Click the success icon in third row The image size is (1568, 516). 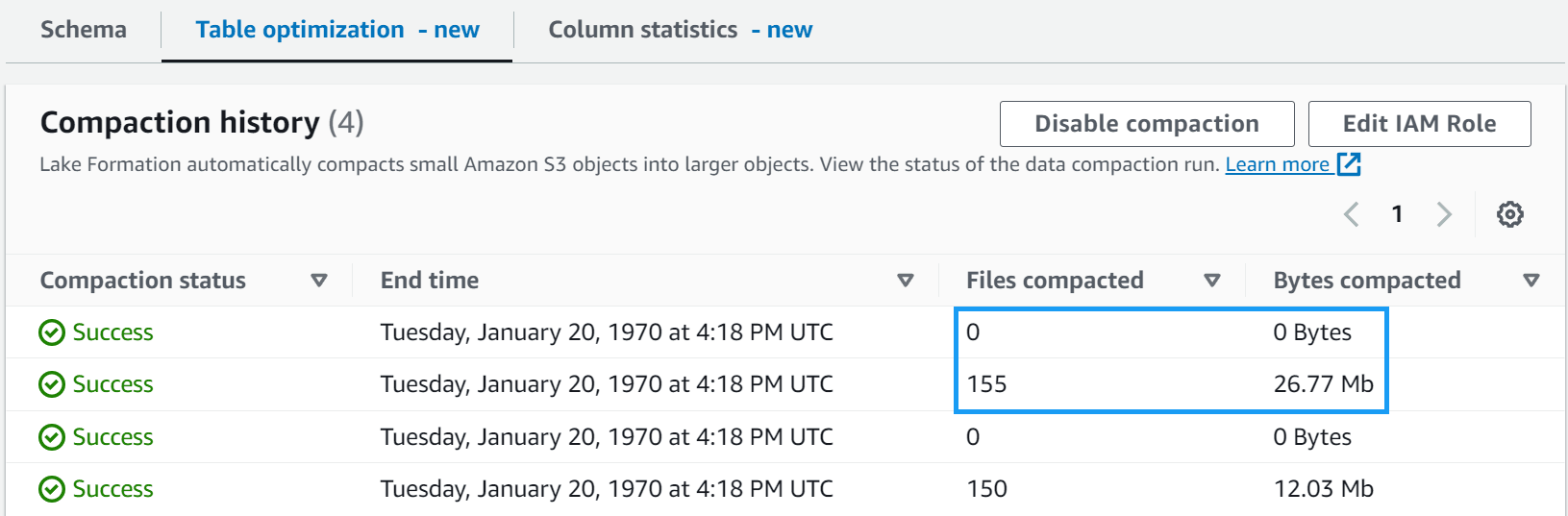(52, 437)
